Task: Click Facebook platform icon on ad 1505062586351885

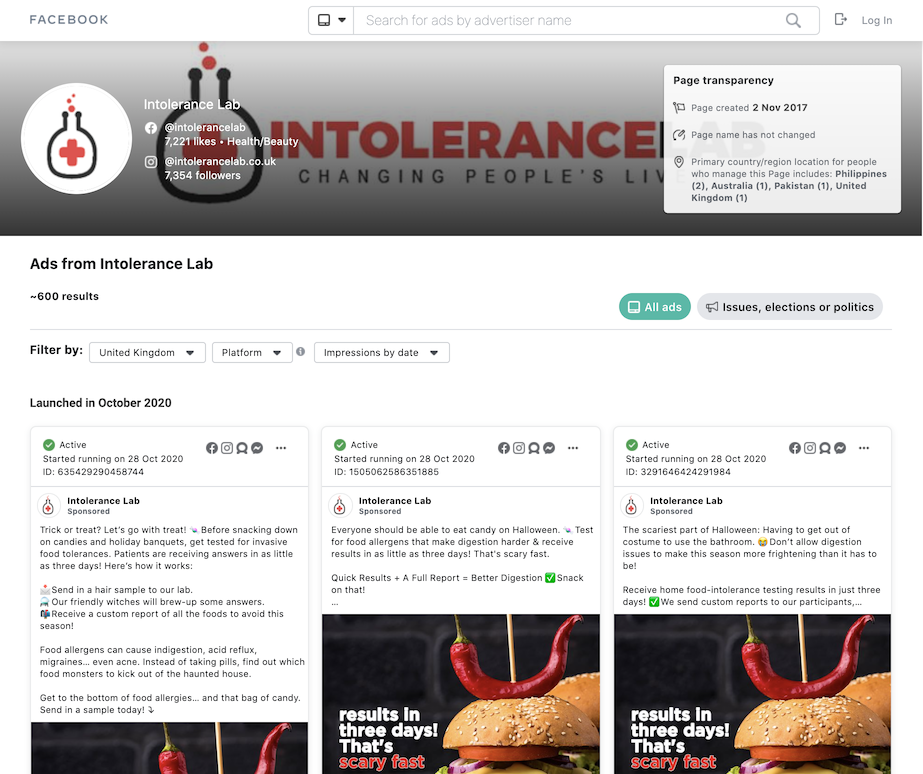Action: point(504,448)
